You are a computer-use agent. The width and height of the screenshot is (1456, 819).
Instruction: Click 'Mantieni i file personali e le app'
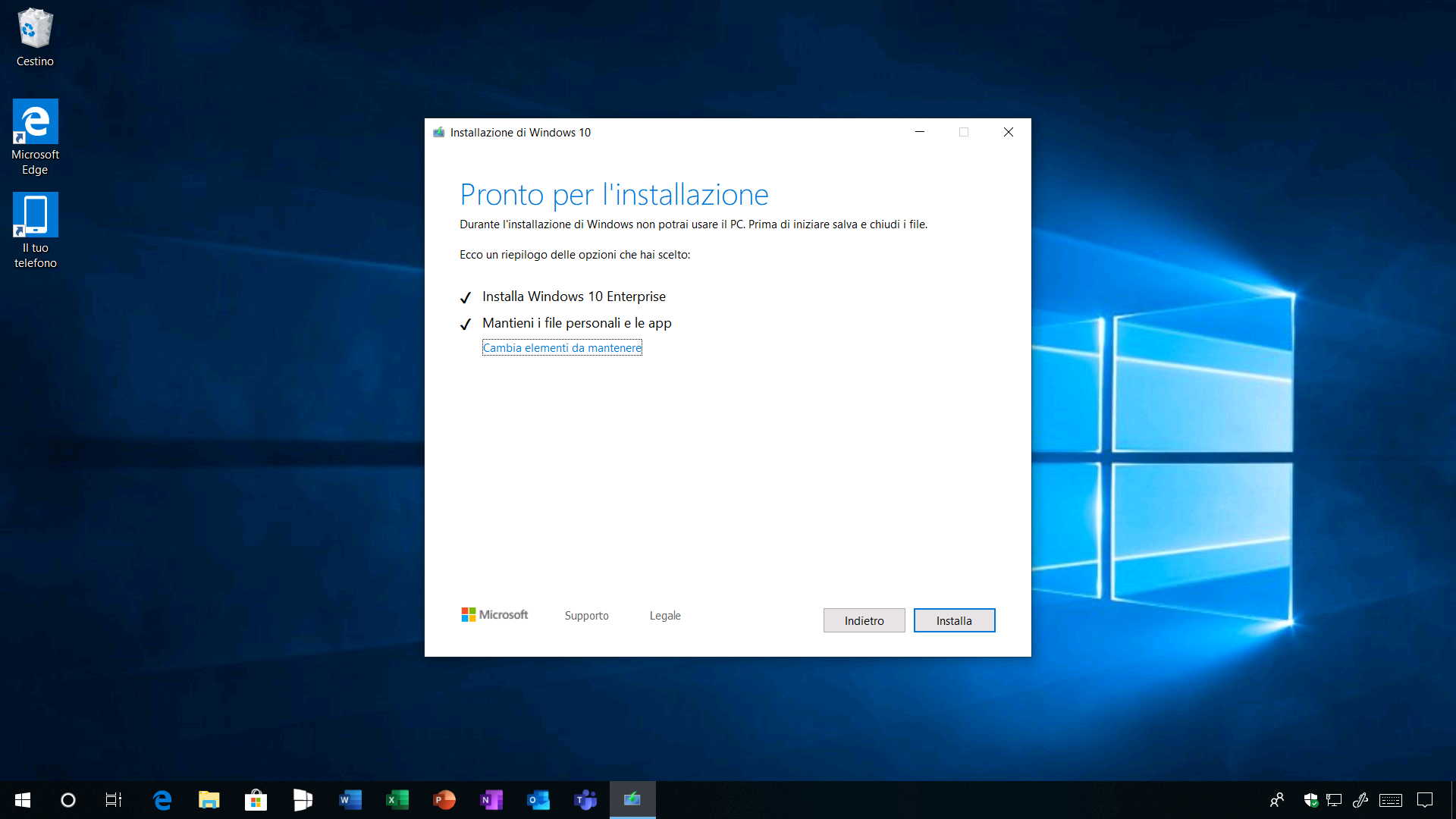coord(577,323)
